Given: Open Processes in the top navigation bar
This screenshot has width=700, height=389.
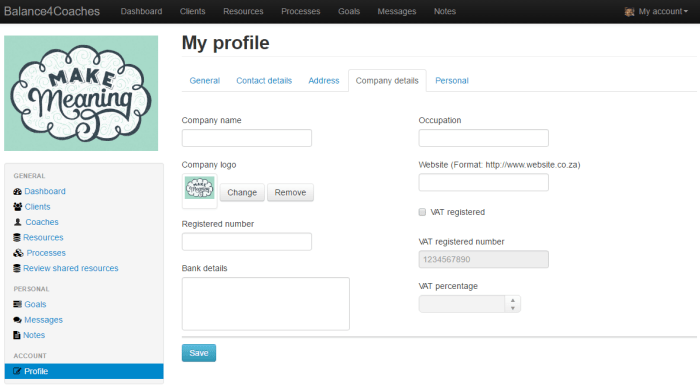Looking at the screenshot, I should (x=300, y=12).
